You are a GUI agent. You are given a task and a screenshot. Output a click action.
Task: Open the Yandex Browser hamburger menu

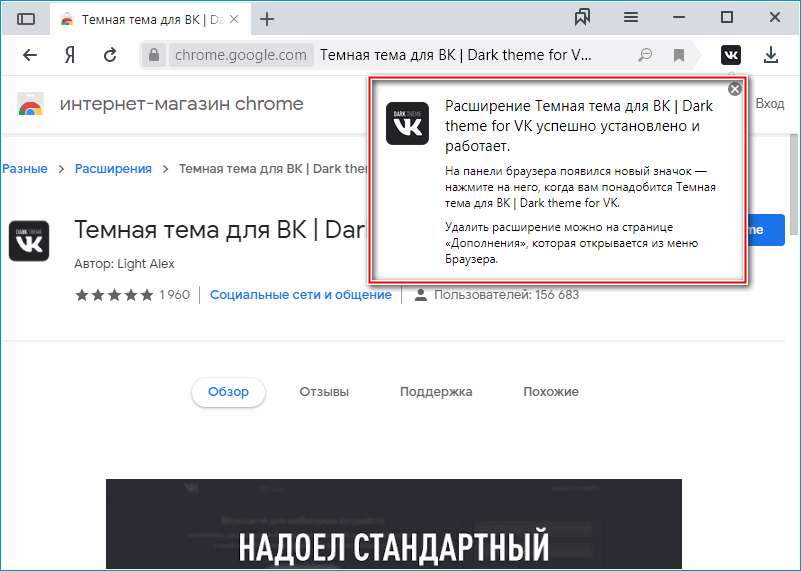(x=631, y=17)
